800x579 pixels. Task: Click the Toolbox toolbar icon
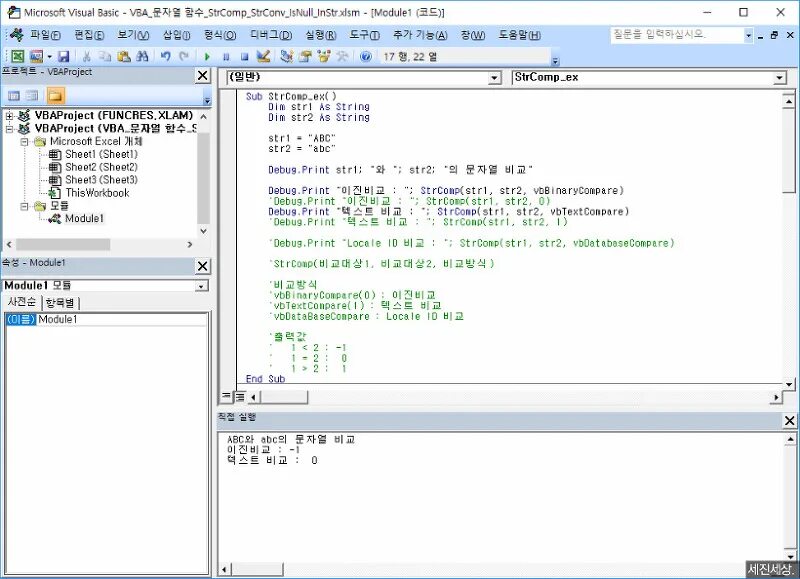[342, 56]
